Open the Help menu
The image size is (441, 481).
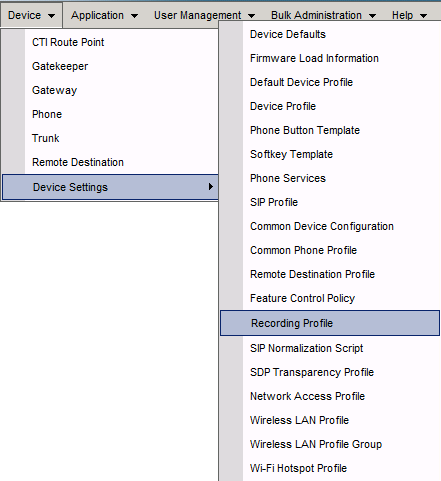(409, 15)
